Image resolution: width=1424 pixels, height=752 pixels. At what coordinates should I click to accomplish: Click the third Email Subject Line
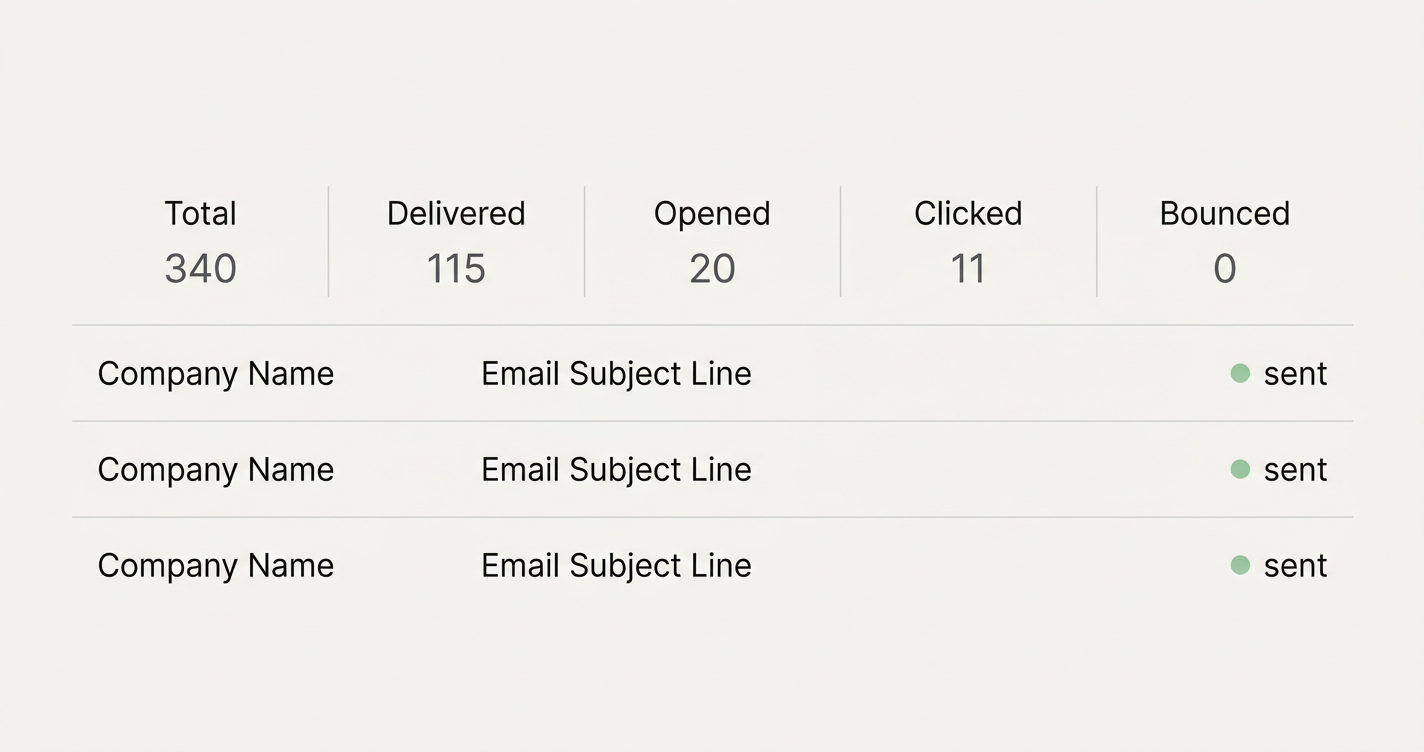[616, 564]
